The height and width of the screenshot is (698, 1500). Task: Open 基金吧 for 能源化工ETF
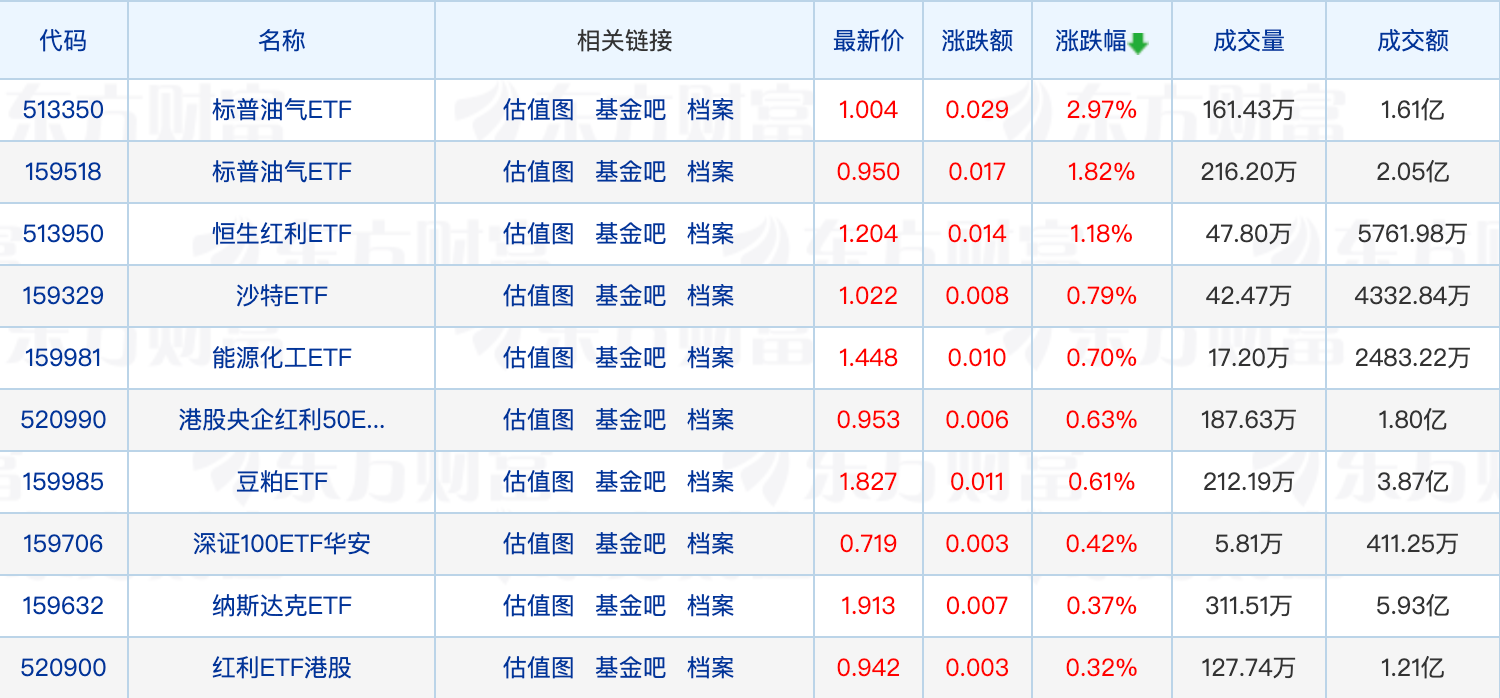[x=630, y=358]
